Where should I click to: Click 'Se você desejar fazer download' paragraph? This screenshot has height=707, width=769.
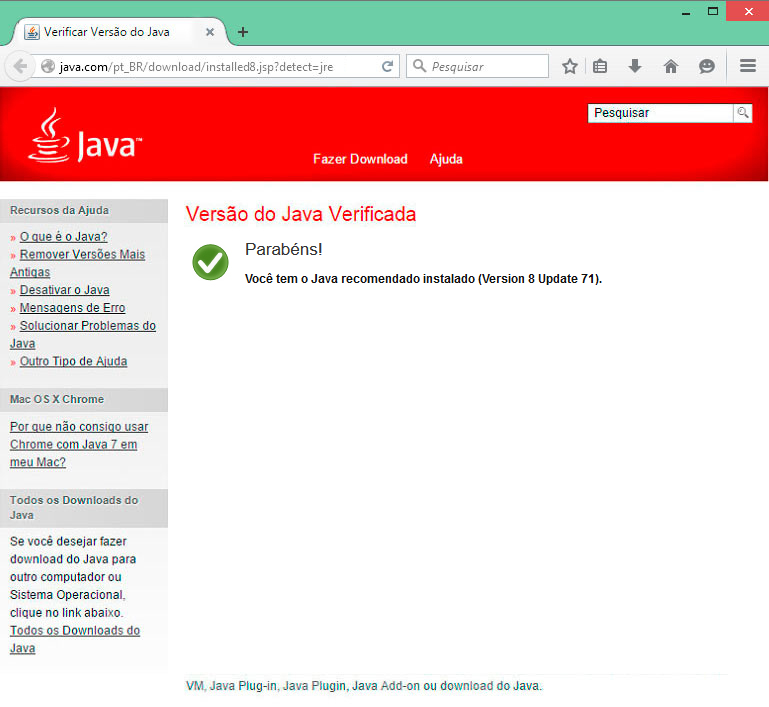pyautogui.click(x=73, y=577)
